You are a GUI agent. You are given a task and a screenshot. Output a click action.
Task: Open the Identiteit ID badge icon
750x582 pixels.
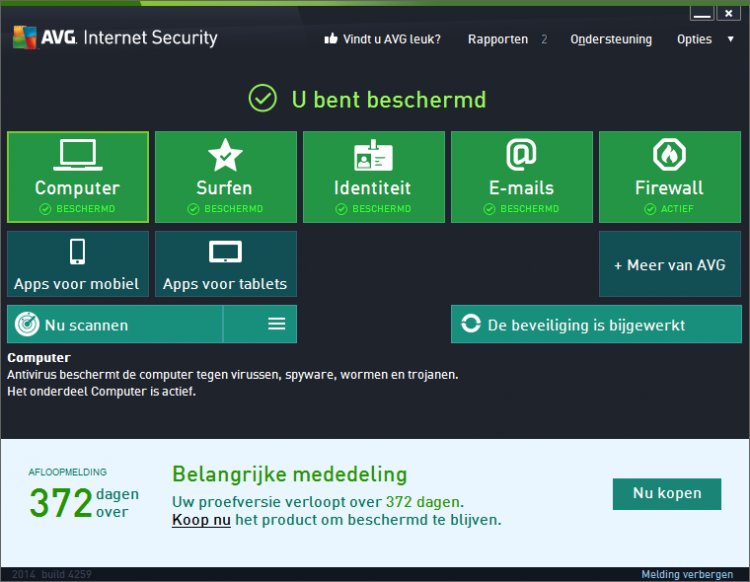[373, 156]
